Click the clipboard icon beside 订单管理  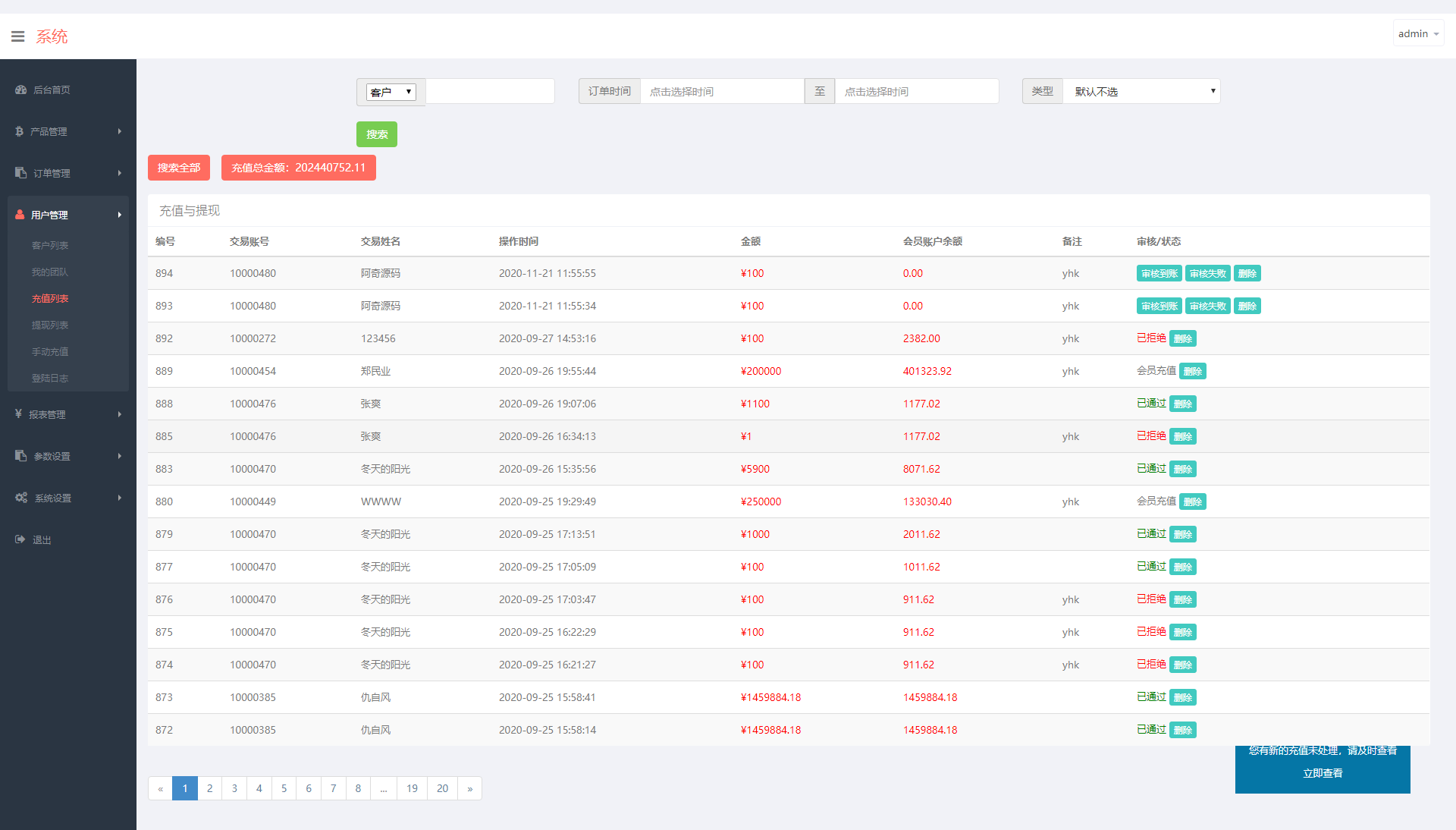point(20,173)
